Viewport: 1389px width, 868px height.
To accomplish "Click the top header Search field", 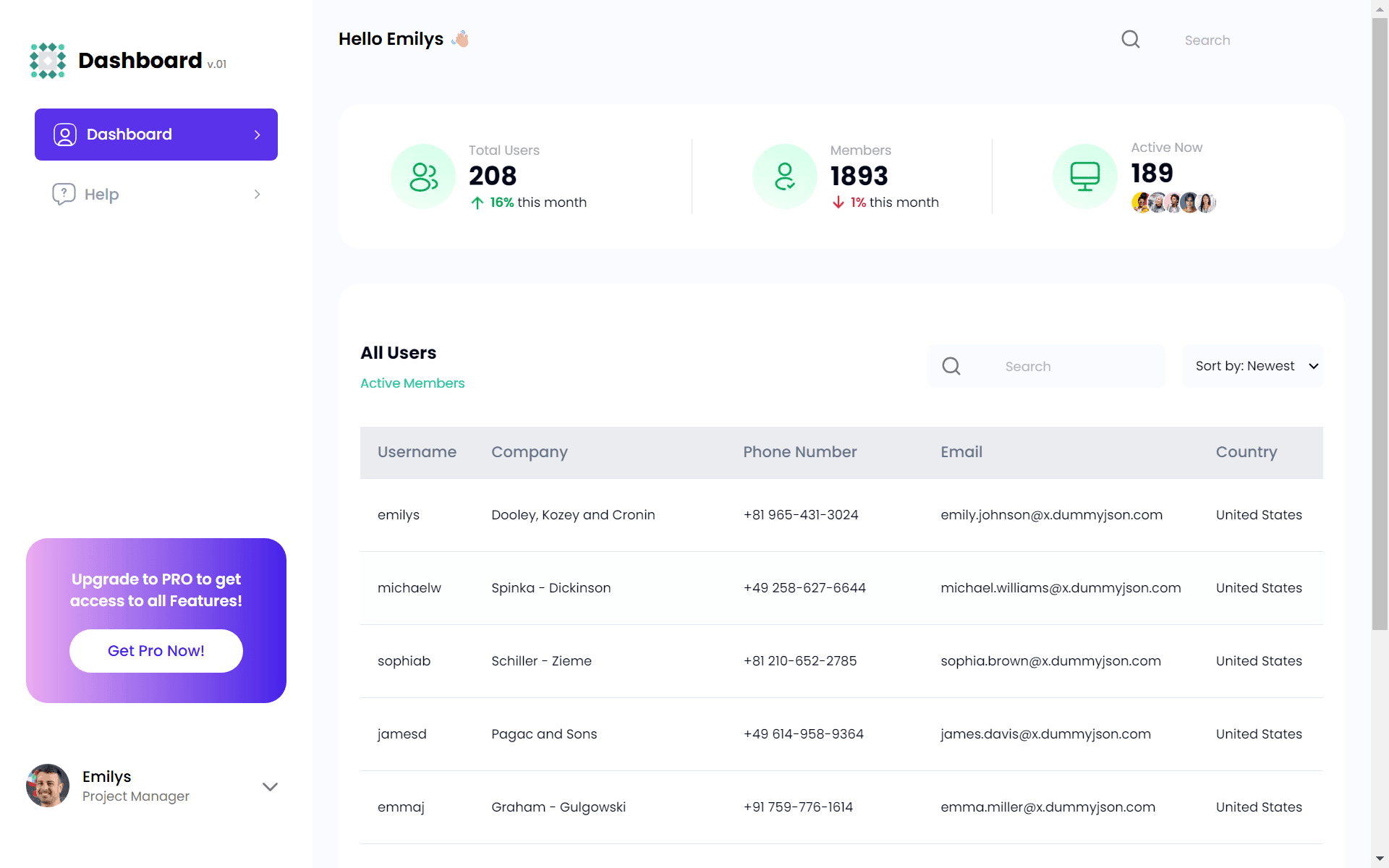I will (1244, 41).
